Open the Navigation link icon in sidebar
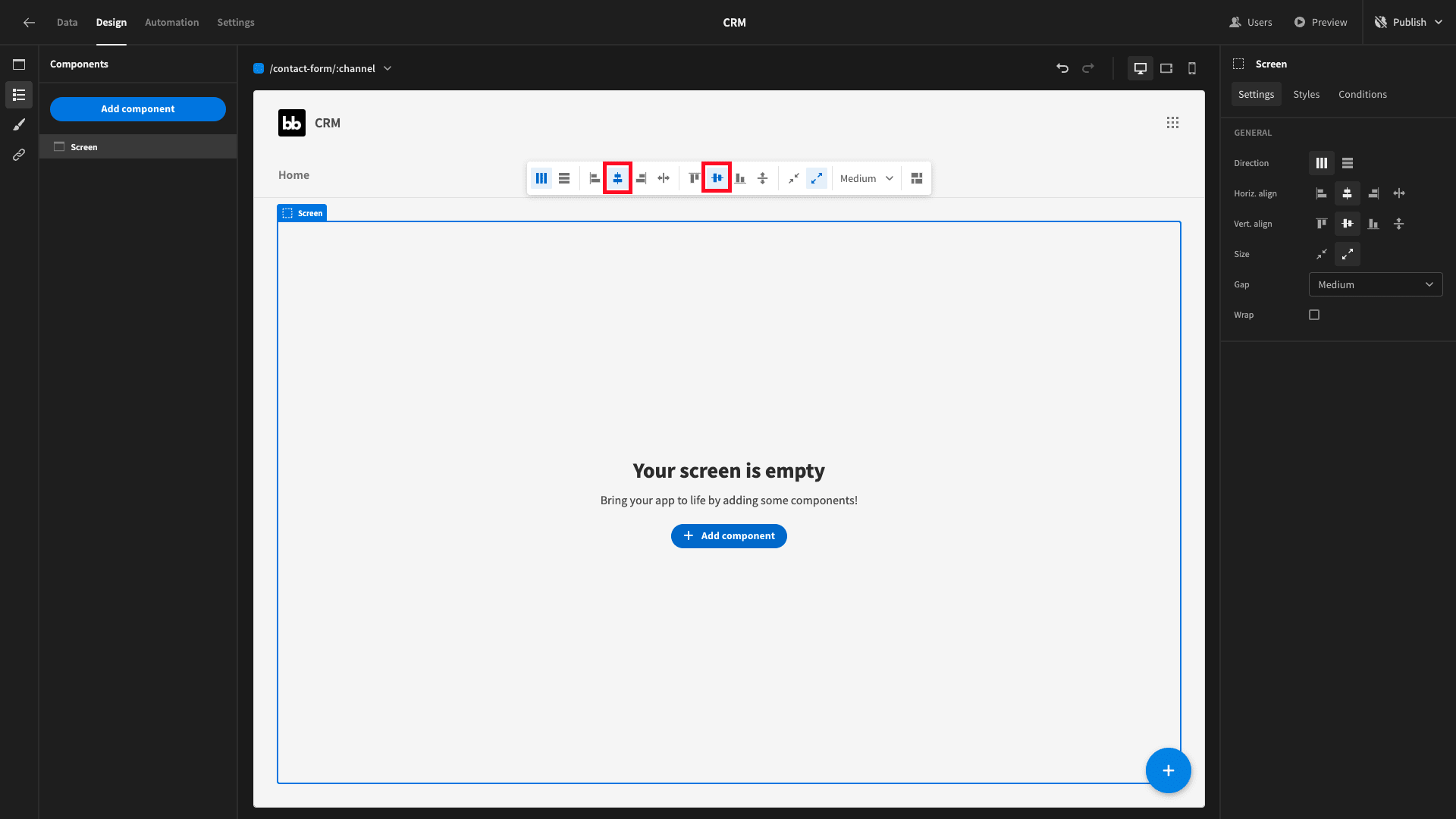This screenshot has height=819, width=1456. coord(19,155)
